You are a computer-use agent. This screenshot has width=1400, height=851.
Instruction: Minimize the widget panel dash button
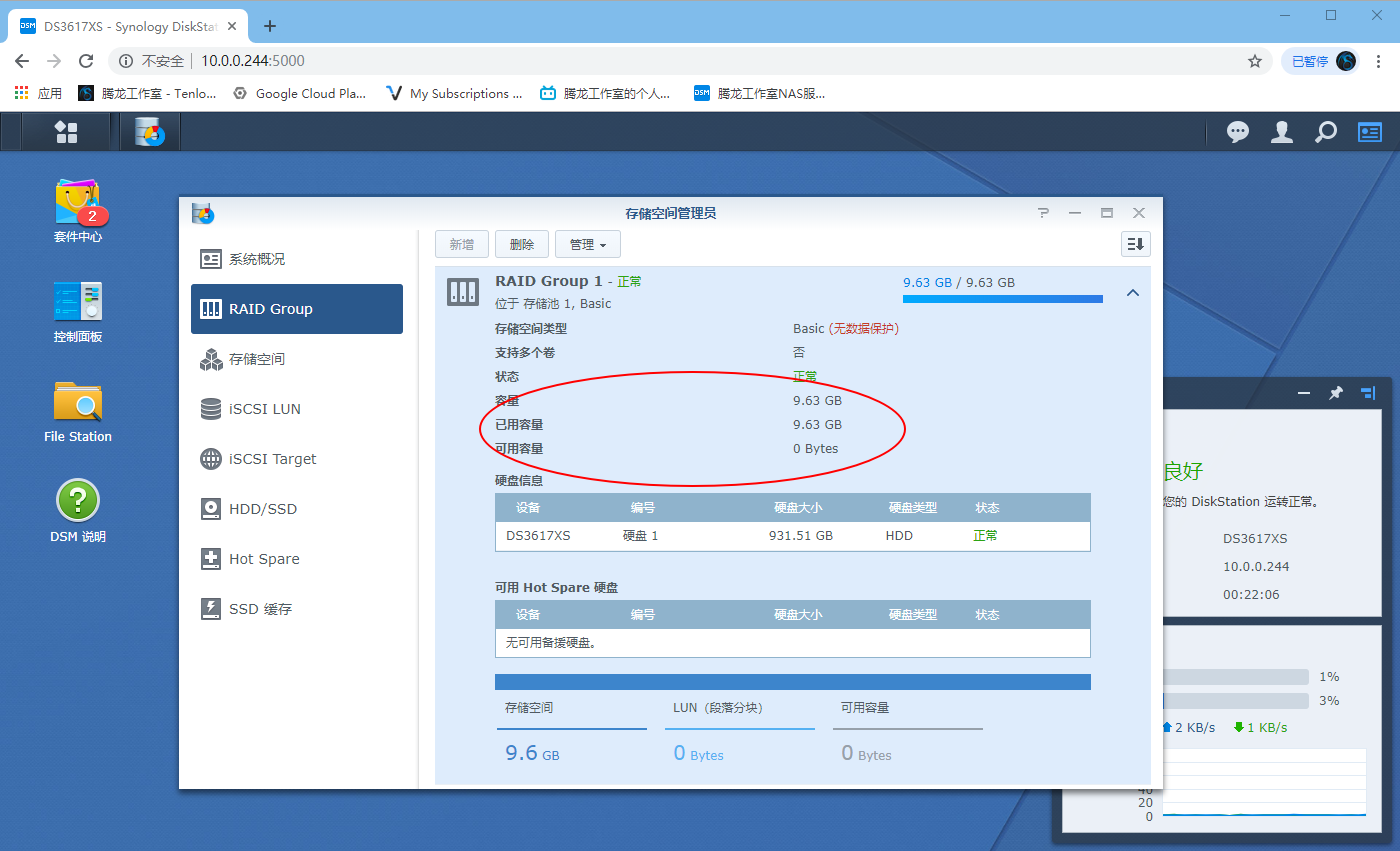coord(1304,394)
